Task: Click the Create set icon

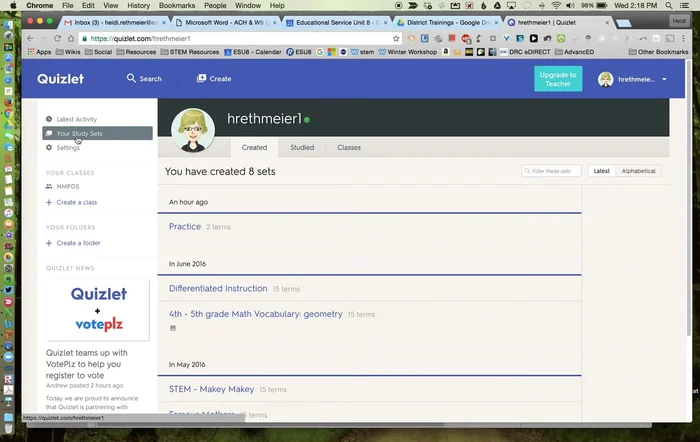Action: point(201,78)
